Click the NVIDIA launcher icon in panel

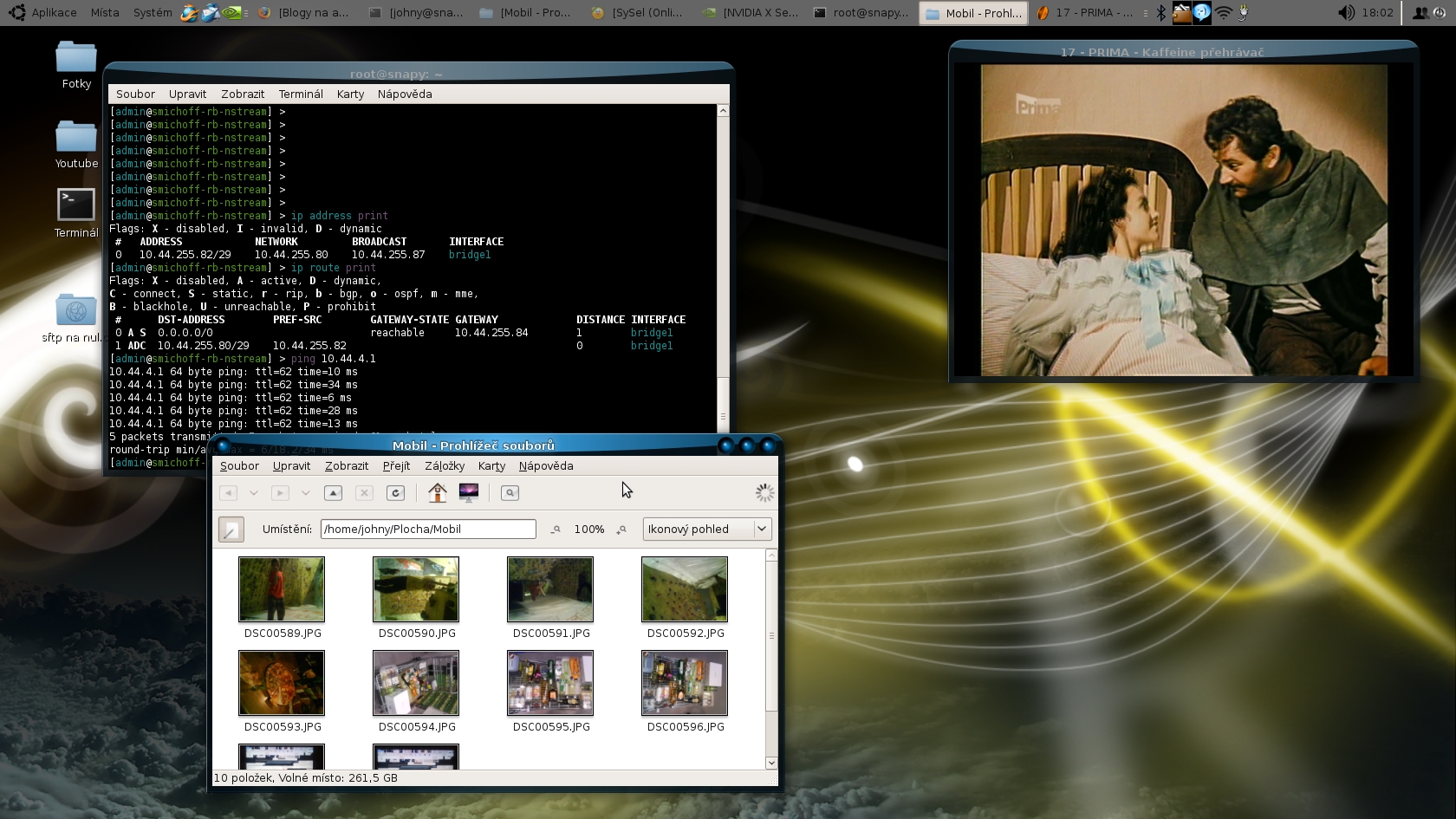coord(231,13)
